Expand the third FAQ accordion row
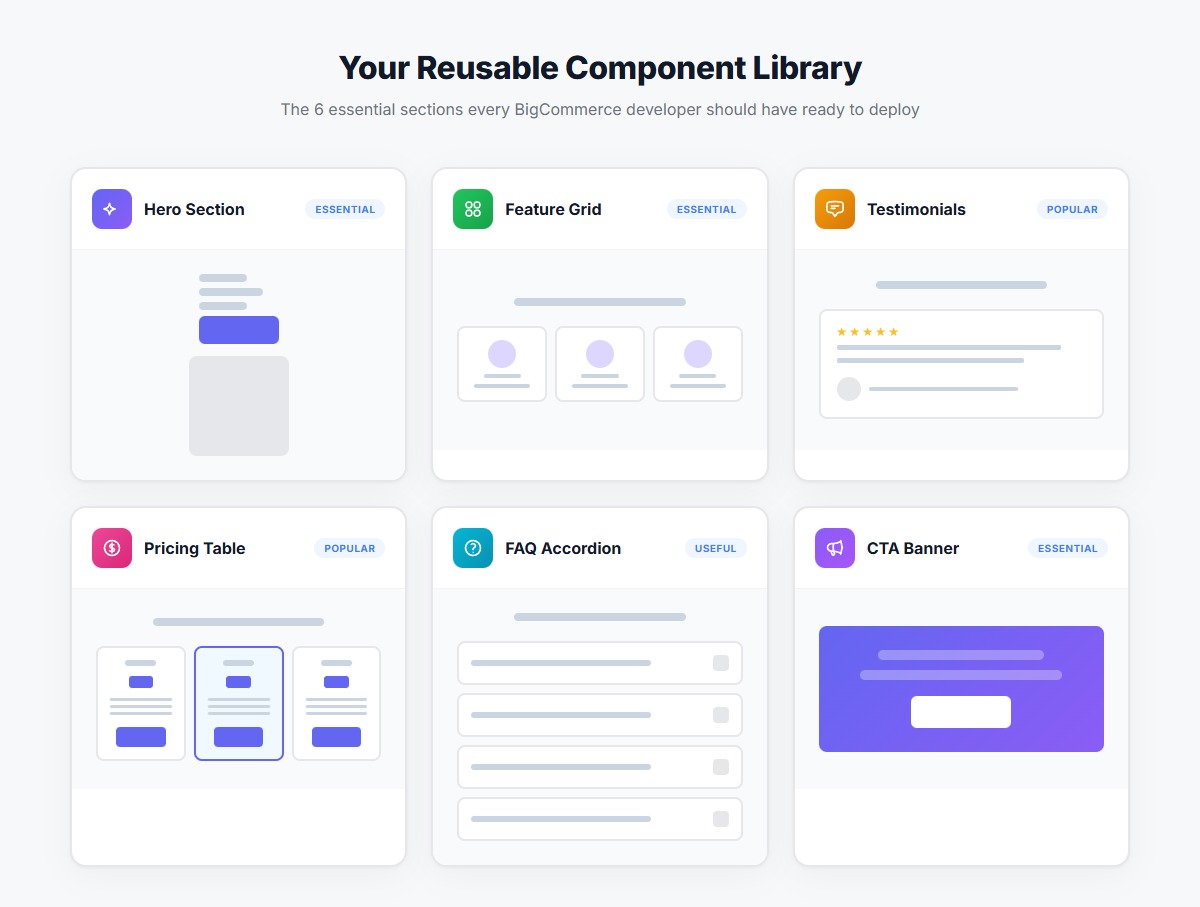 pyautogui.click(x=599, y=767)
